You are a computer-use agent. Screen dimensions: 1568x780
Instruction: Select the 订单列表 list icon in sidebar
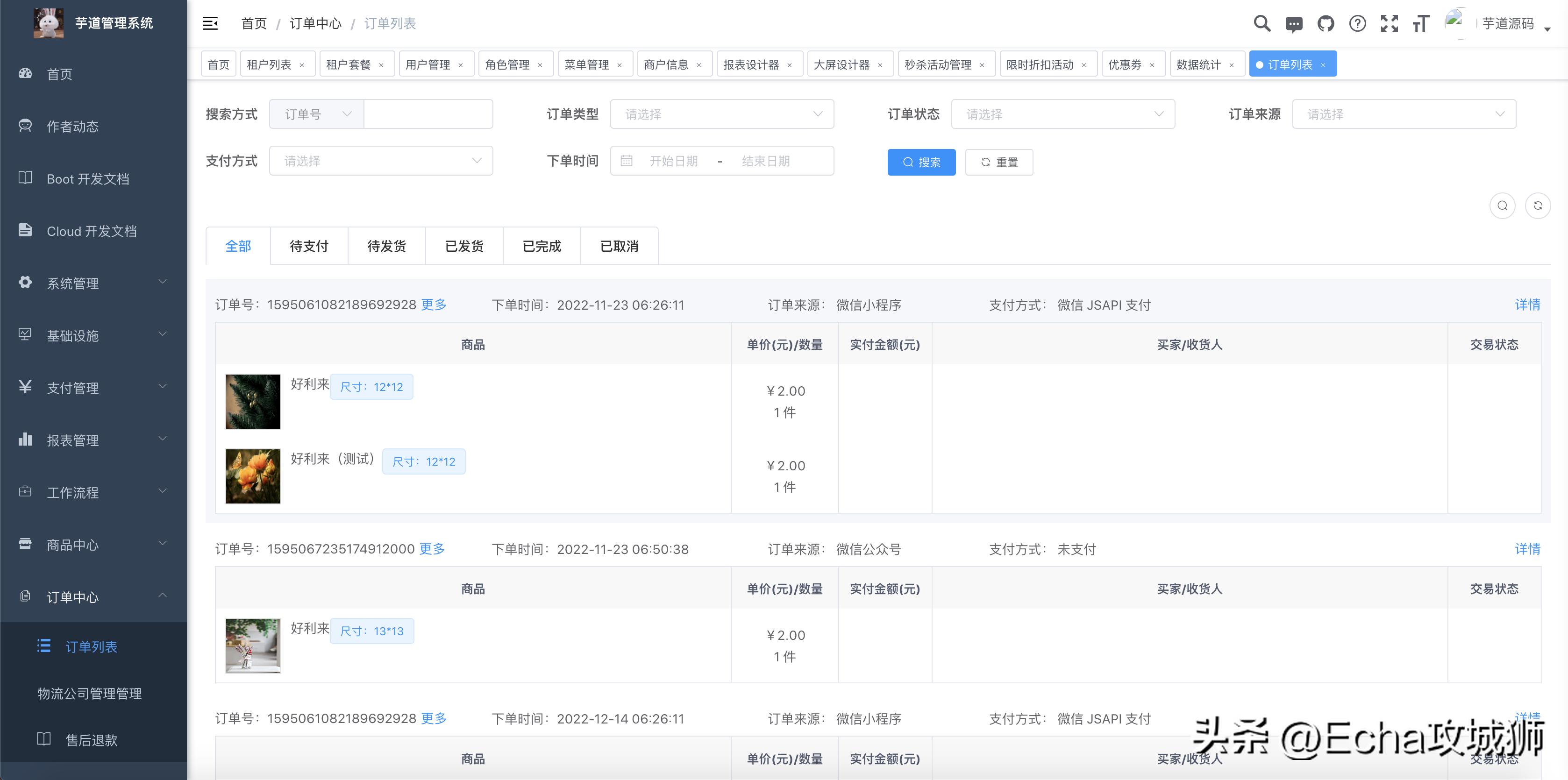click(43, 646)
